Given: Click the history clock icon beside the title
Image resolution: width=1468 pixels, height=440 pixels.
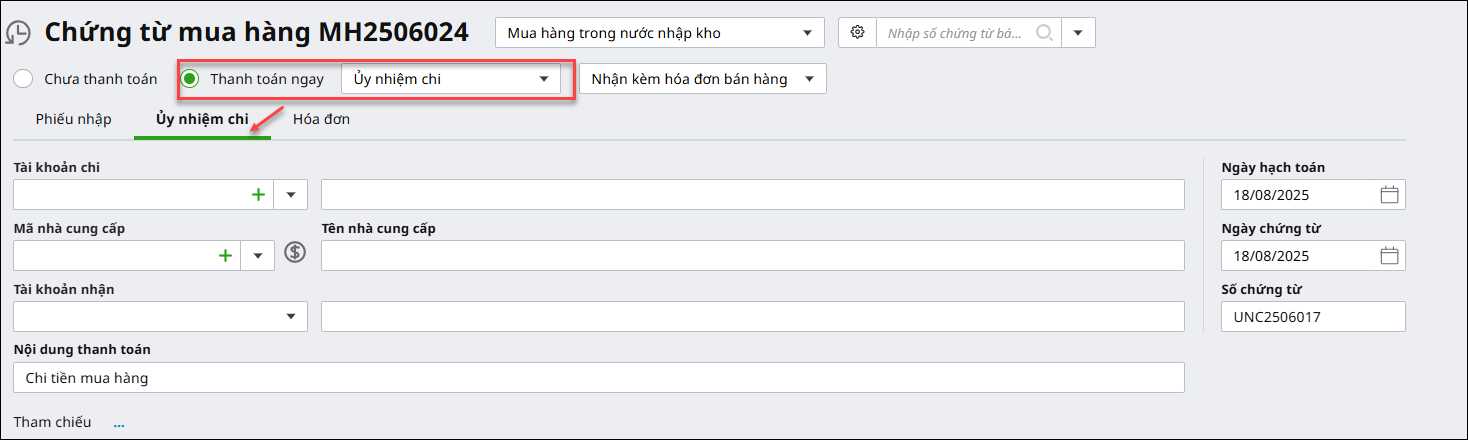Looking at the screenshot, I should (x=18, y=33).
